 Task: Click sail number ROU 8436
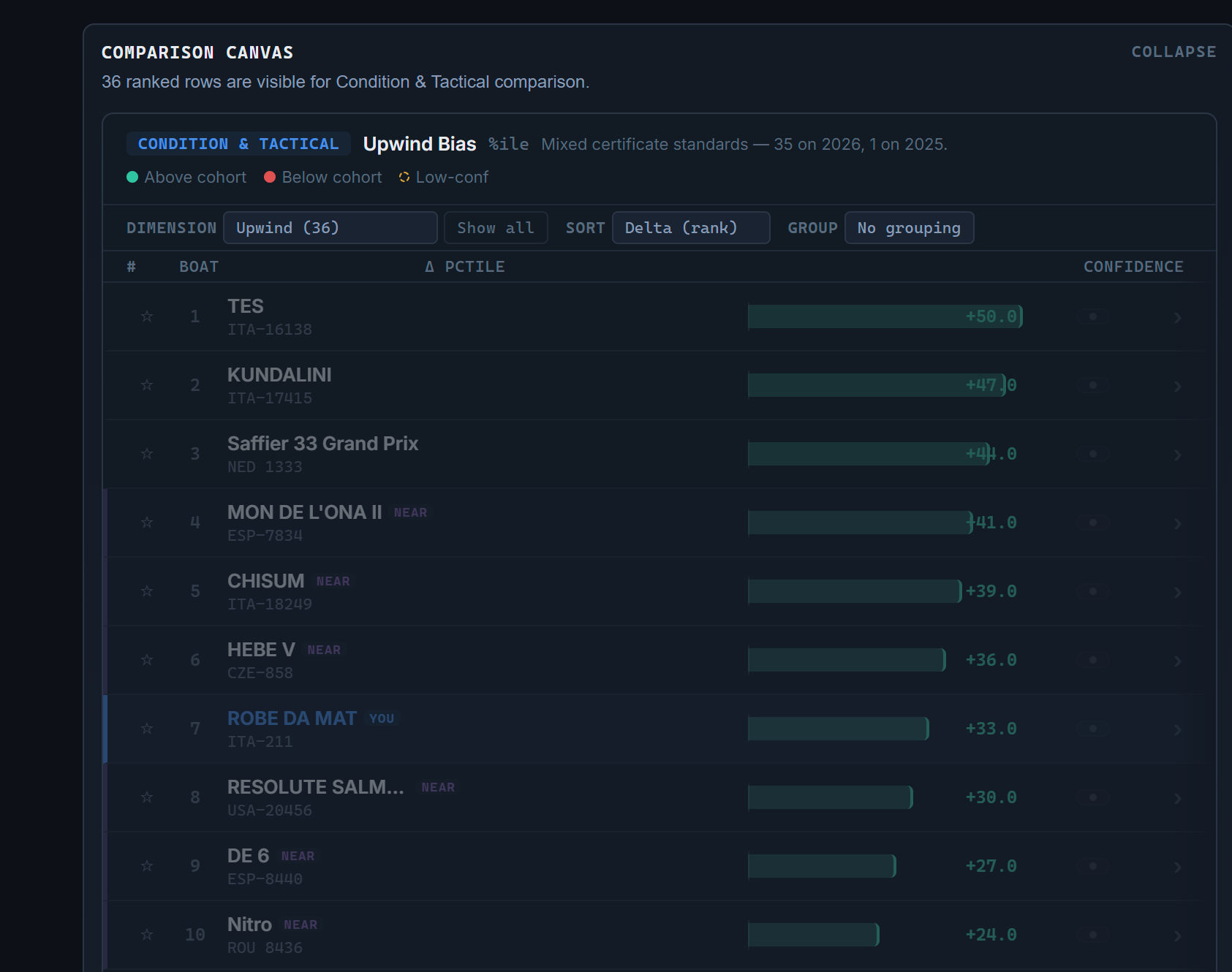pyautogui.click(x=265, y=948)
